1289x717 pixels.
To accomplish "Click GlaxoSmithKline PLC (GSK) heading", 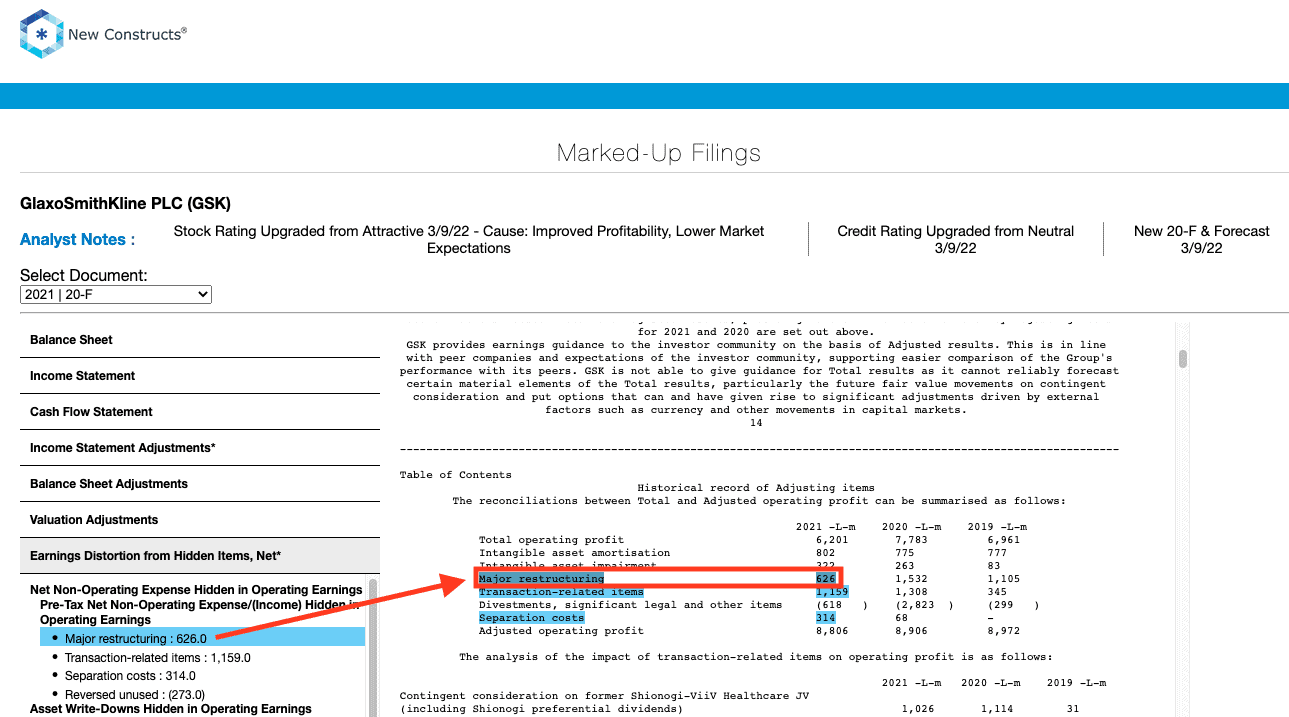I will coord(125,204).
